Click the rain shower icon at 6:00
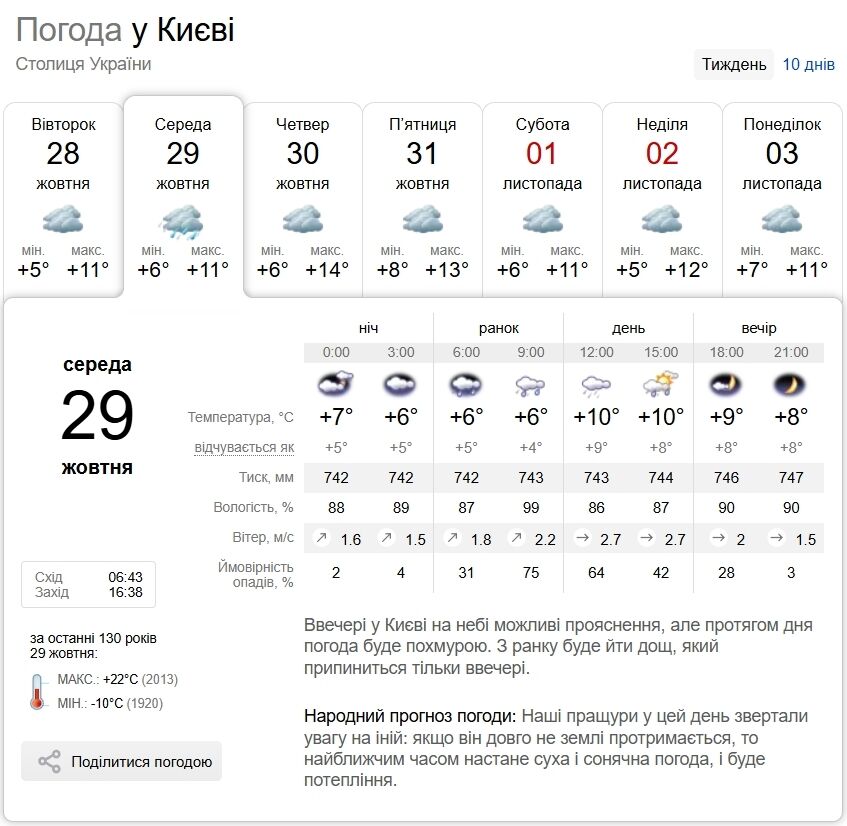The height and width of the screenshot is (826, 847). point(466,383)
